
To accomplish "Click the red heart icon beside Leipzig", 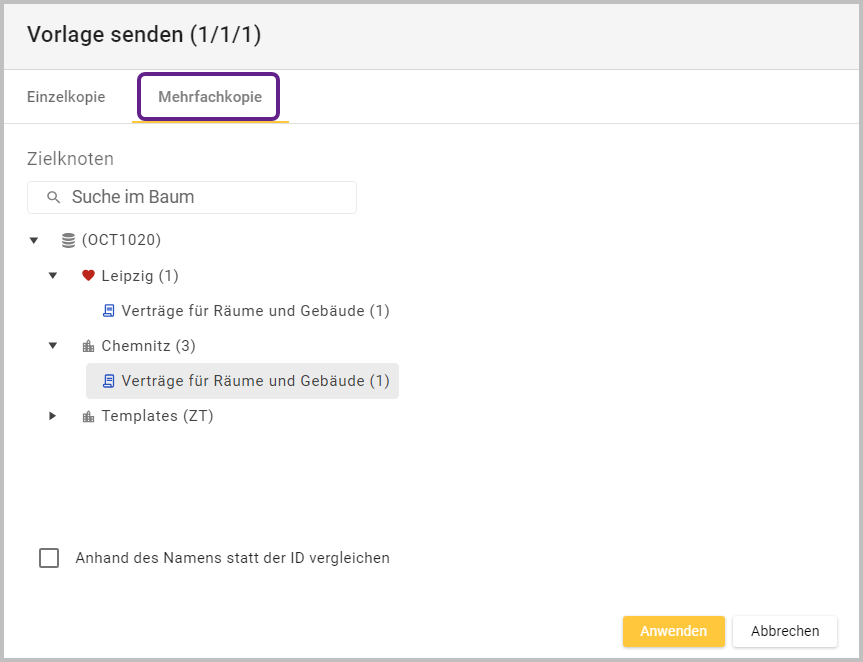I will [x=88, y=276].
